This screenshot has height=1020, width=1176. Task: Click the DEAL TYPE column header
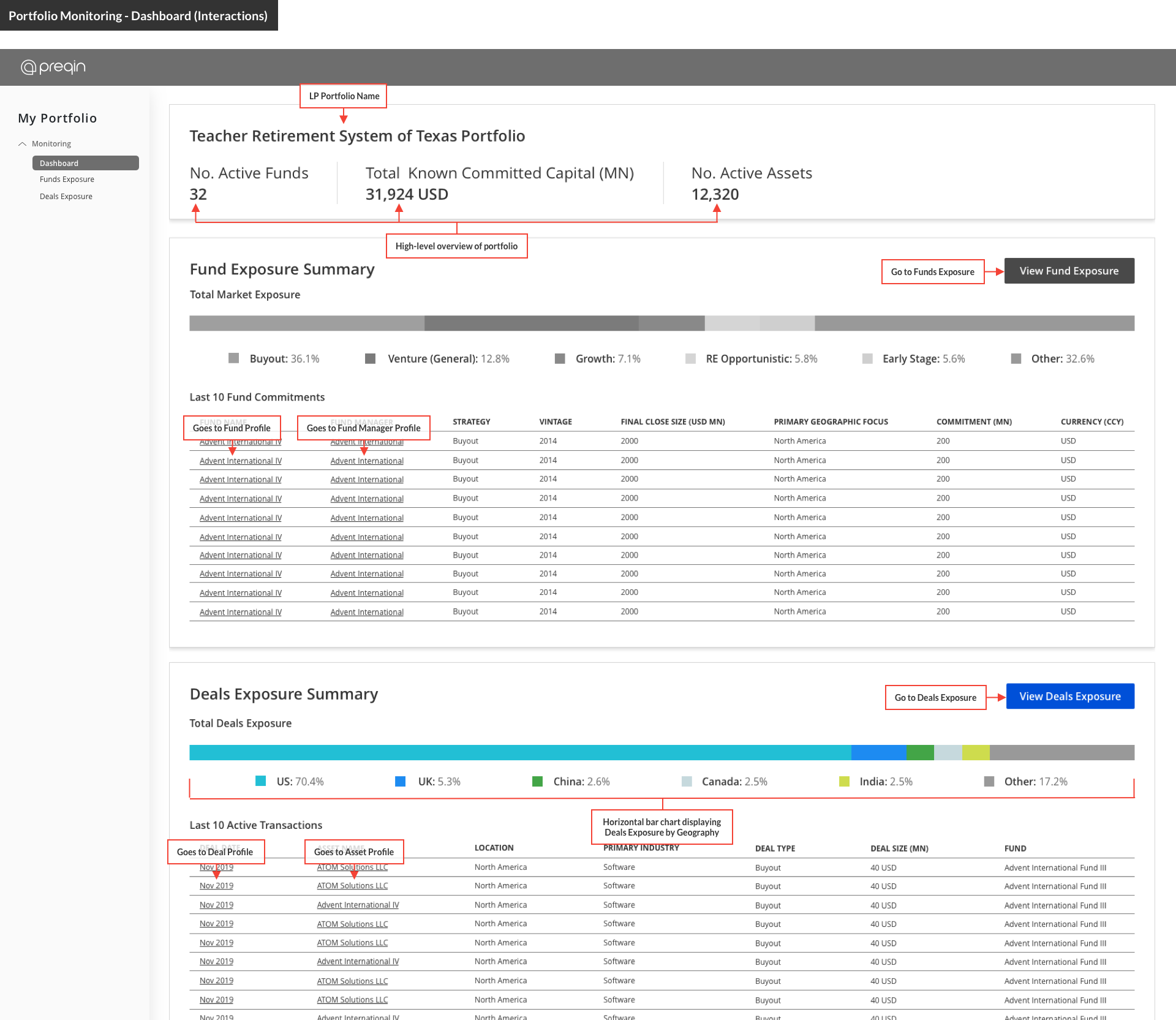[x=775, y=849]
